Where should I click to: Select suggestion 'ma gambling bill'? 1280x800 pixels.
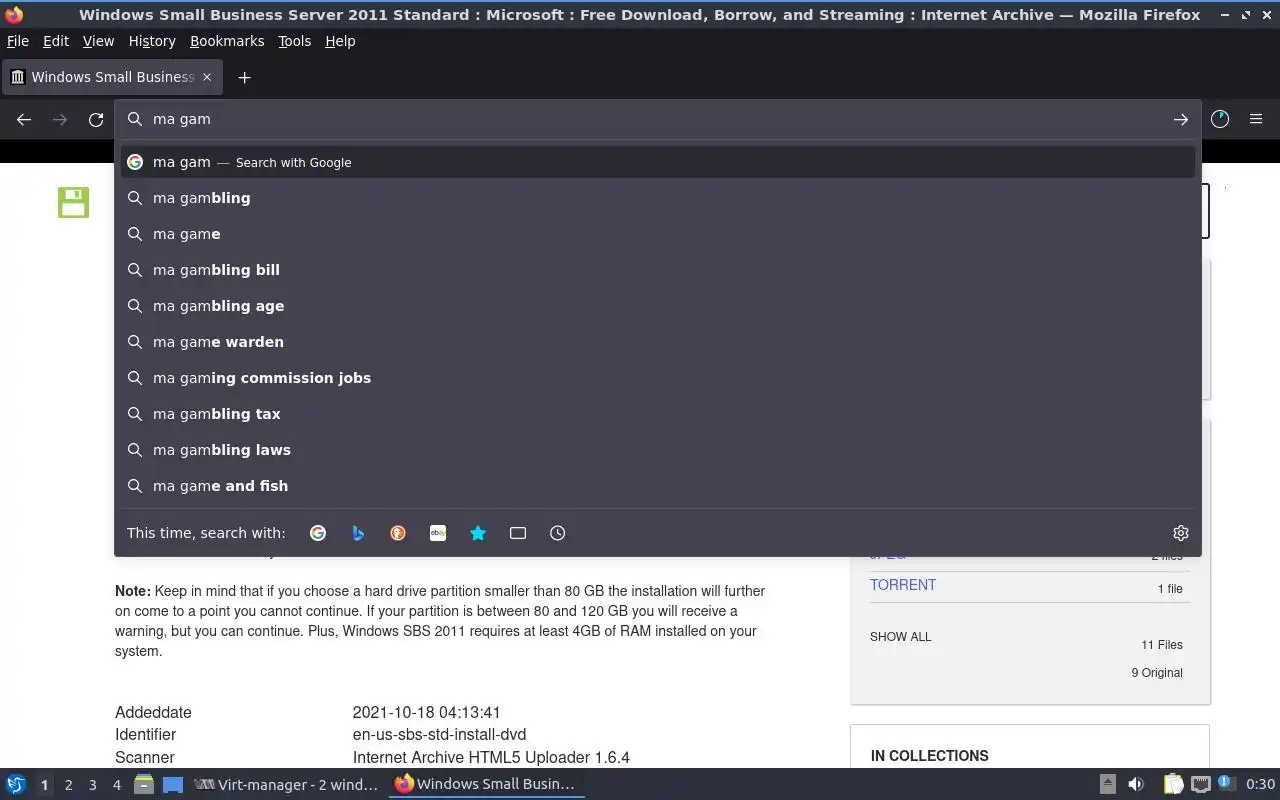click(x=658, y=270)
